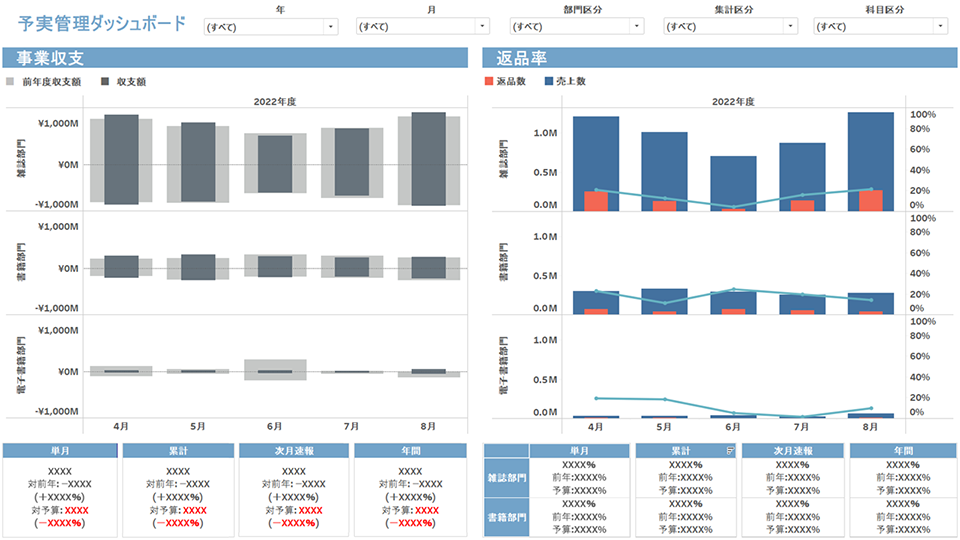Select the blue 売上数 legend swatch
This screenshot has width=960, height=540.
pos(549,81)
